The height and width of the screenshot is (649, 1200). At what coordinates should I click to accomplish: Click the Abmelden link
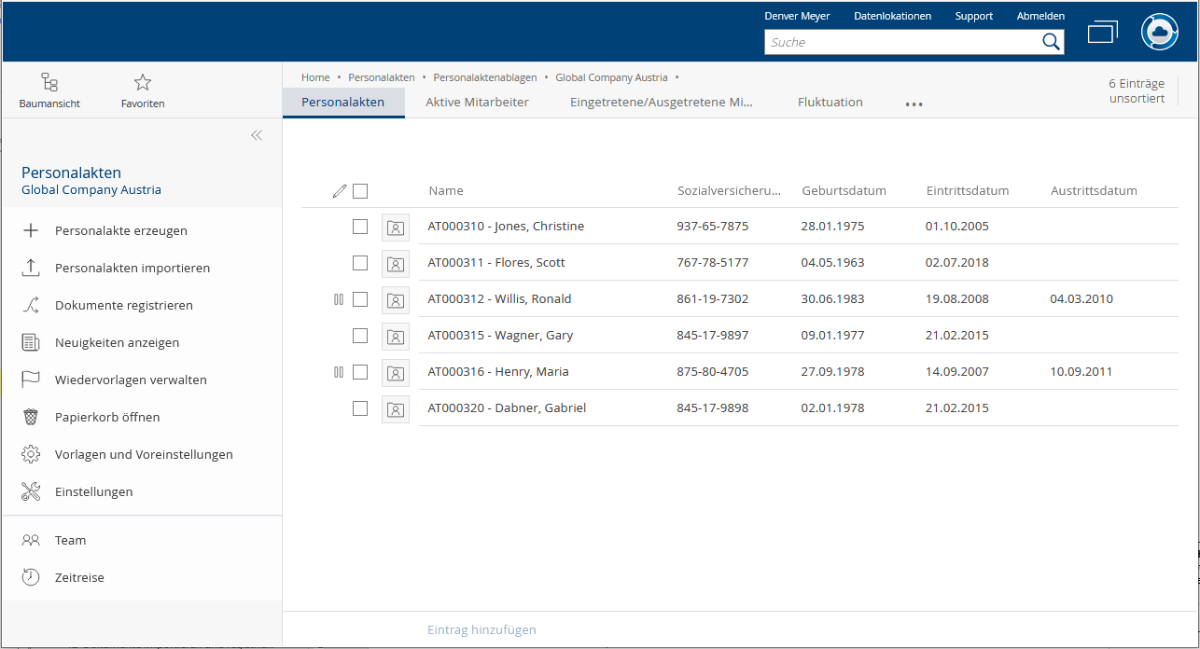(x=1040, y=16)
